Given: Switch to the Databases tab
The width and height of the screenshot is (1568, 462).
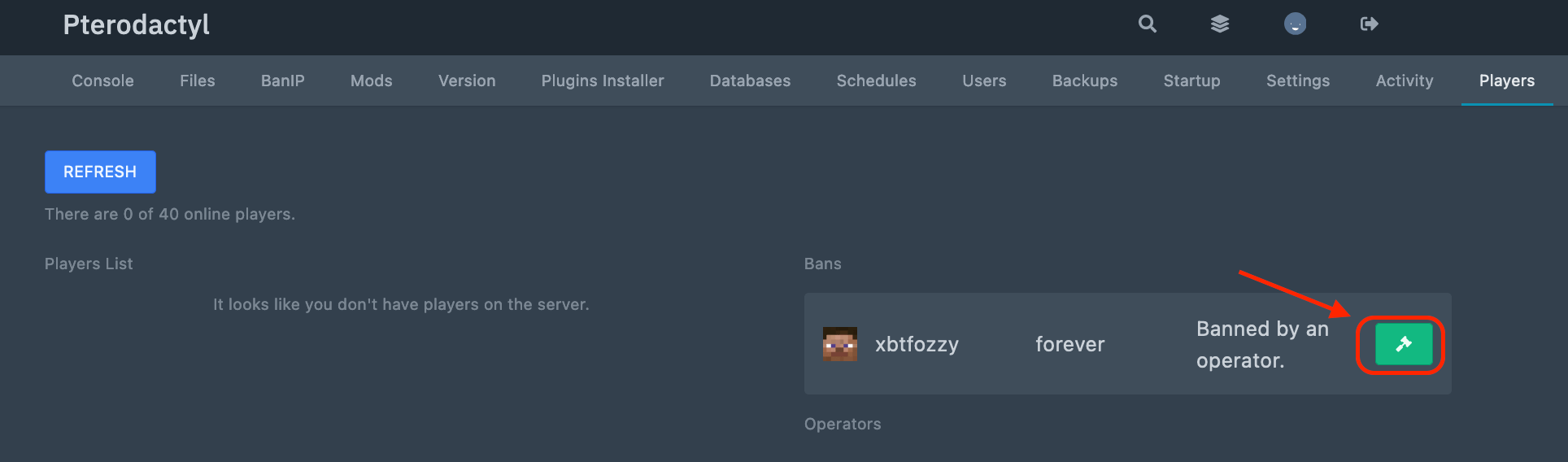Looking at the screenshot, I should [x=750, y=81].
